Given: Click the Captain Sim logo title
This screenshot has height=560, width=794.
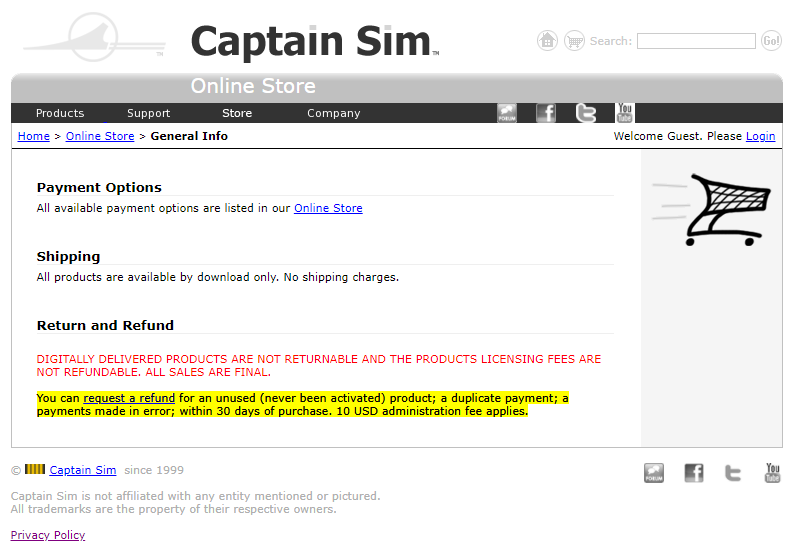Looking at the screenshot, I should coord(314,42).
